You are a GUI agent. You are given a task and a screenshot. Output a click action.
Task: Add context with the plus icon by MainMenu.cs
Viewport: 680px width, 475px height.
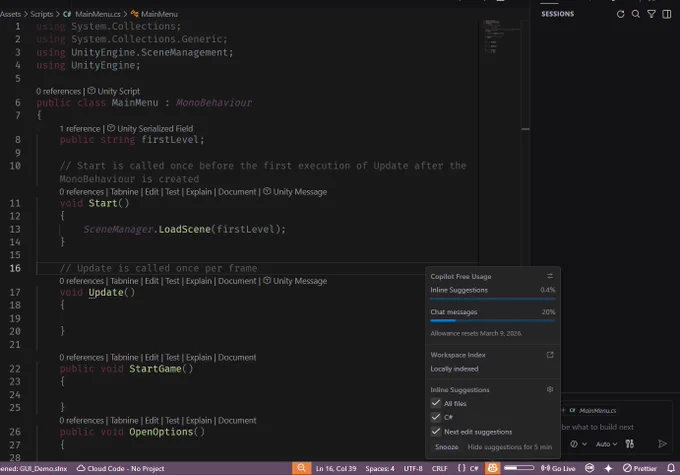563,410
